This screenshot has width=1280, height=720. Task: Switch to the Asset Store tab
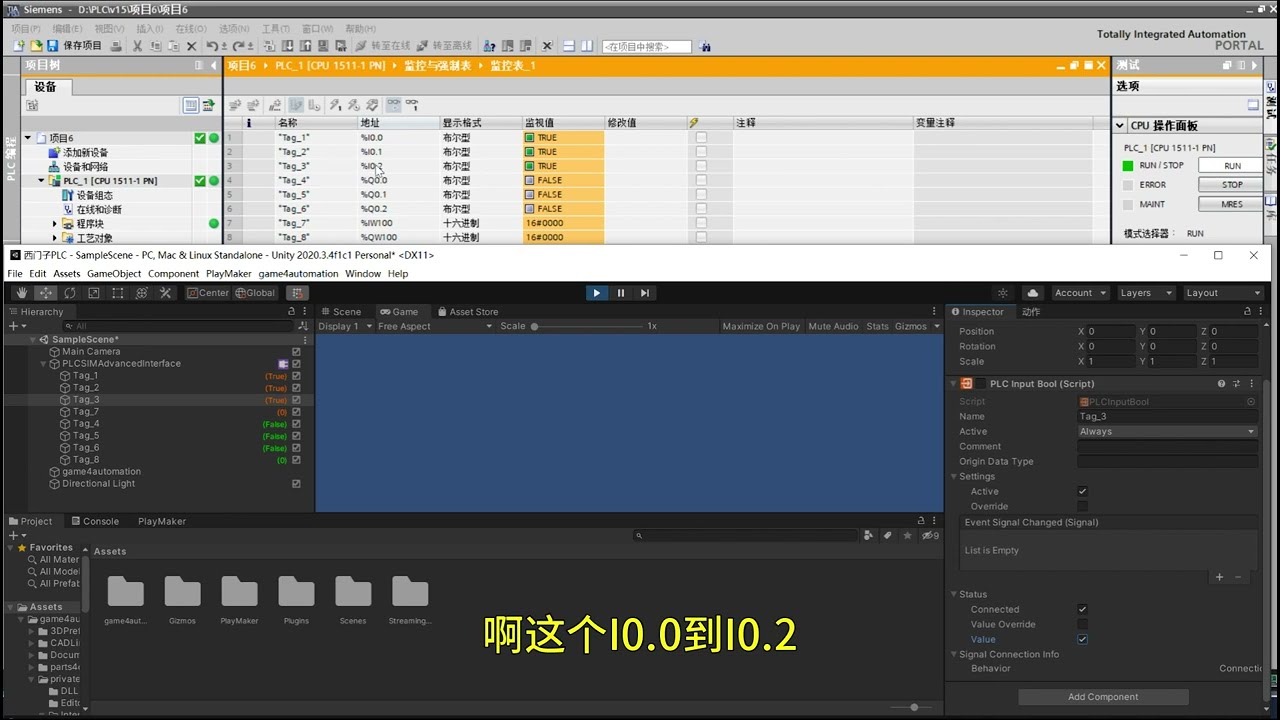pyautogui.click(x=467, y=312)
